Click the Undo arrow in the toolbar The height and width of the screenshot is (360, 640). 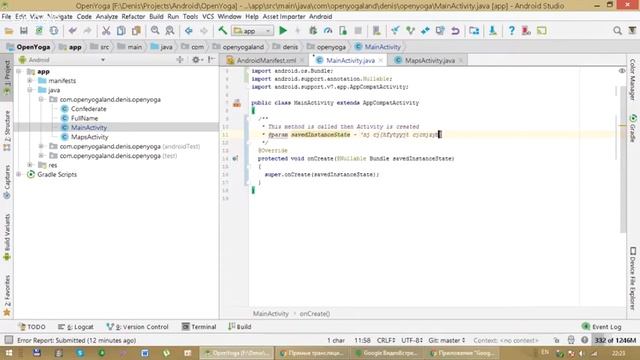click(73, 31)
